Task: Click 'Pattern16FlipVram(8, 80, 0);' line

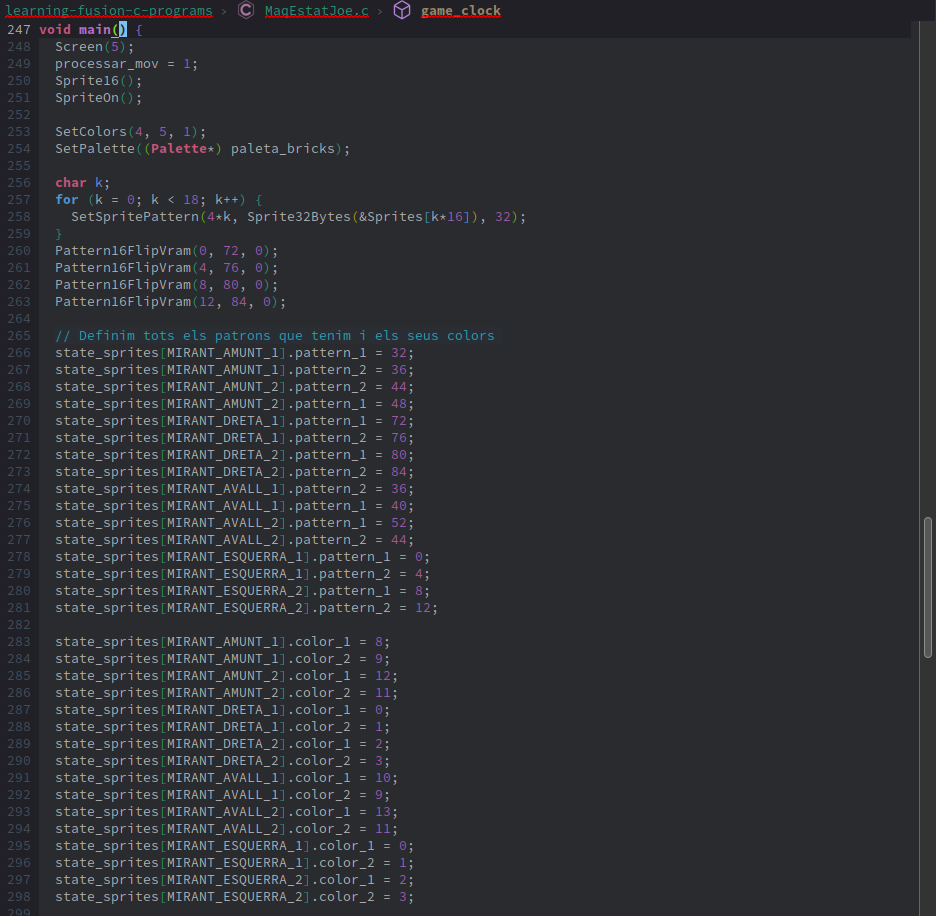Action: 166,285
